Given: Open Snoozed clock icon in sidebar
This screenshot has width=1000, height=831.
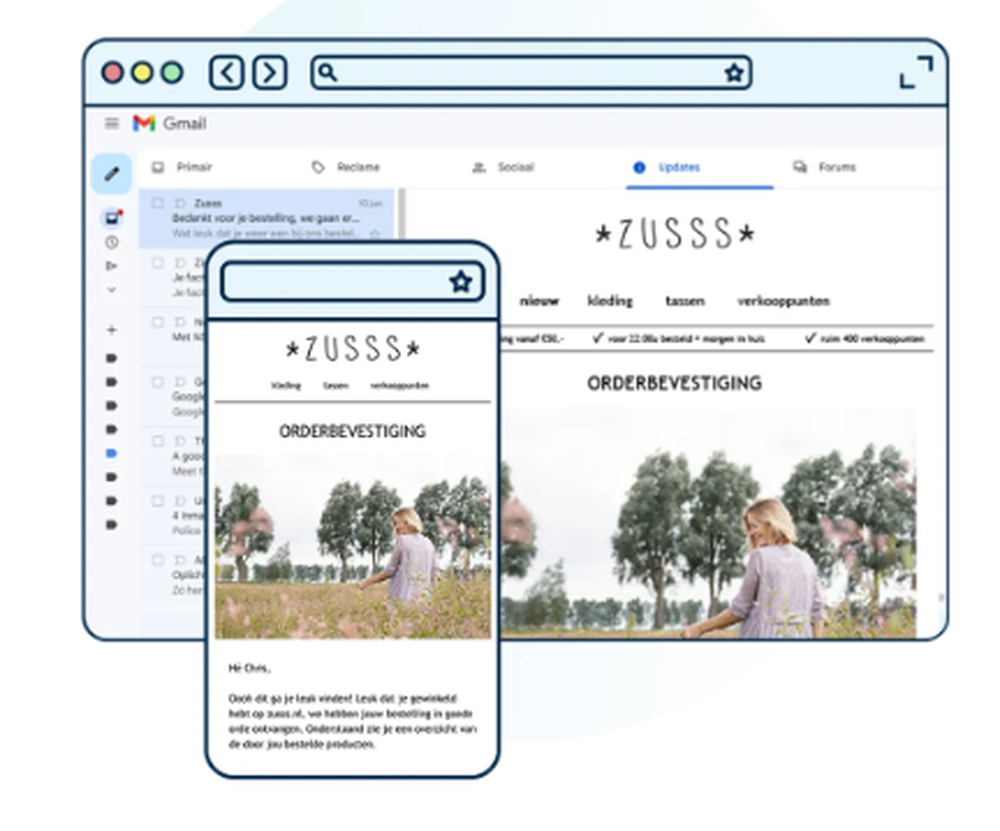Looking at the screenshot, I should click(x=112, y=242).
